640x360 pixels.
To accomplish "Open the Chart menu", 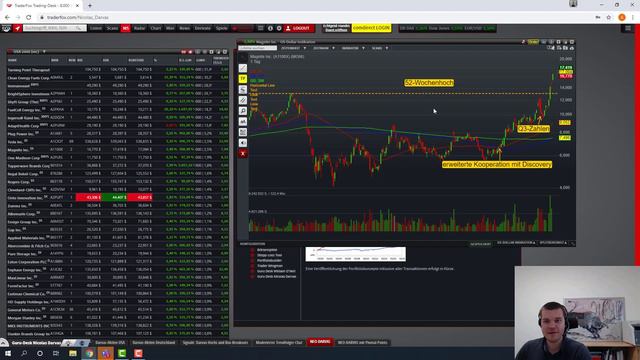I will pos(156,28).
